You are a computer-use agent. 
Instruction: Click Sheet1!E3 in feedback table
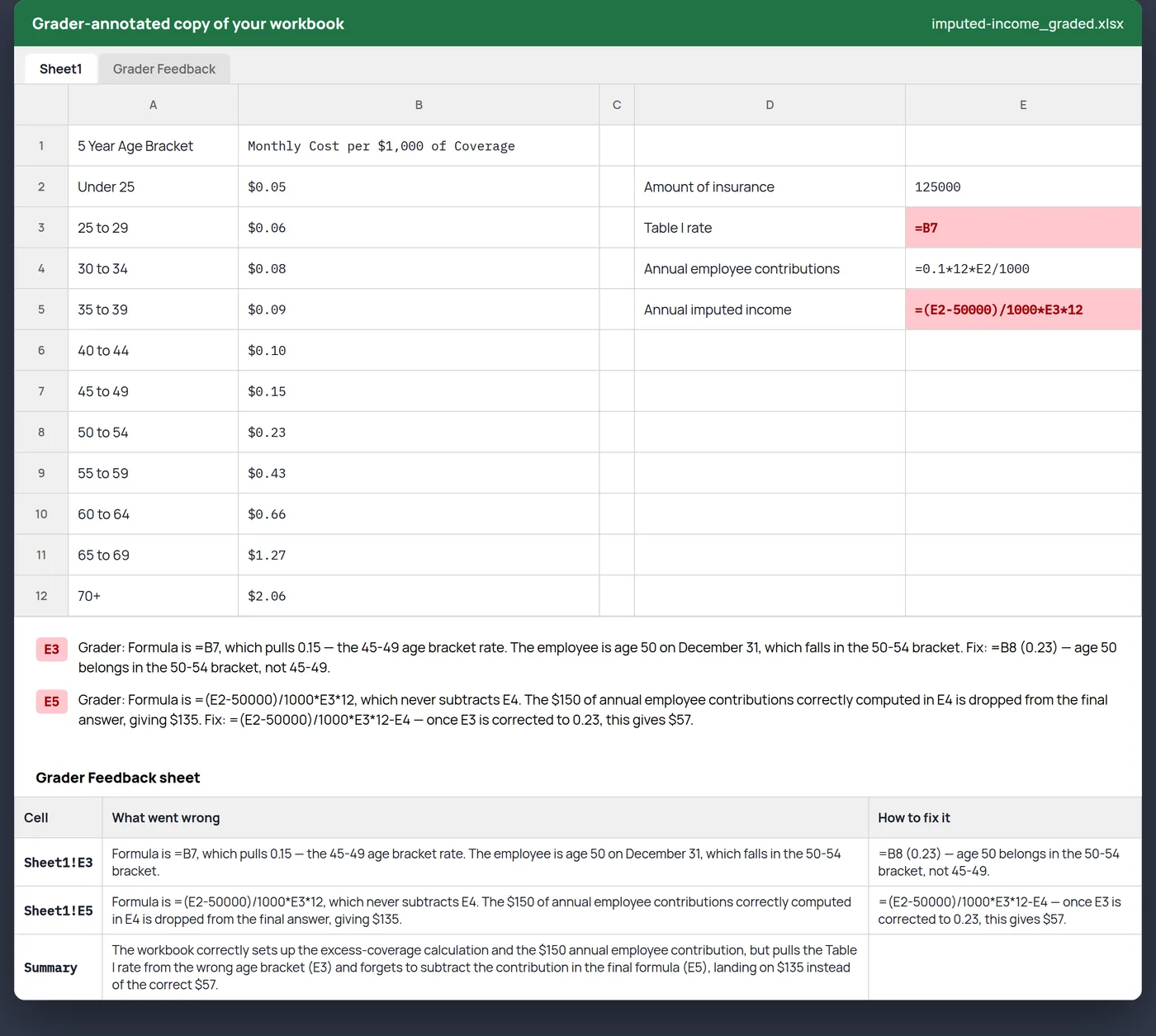pyautogui.click(x=58, y=863)
